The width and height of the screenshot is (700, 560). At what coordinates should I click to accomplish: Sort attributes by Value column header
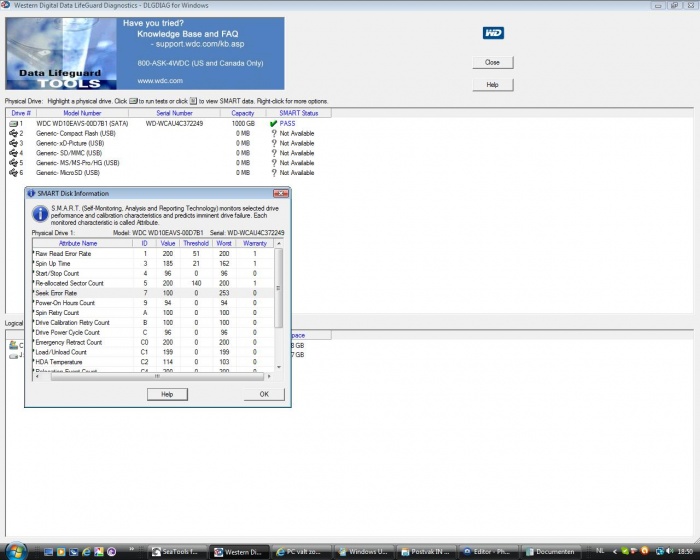[168, 243]
